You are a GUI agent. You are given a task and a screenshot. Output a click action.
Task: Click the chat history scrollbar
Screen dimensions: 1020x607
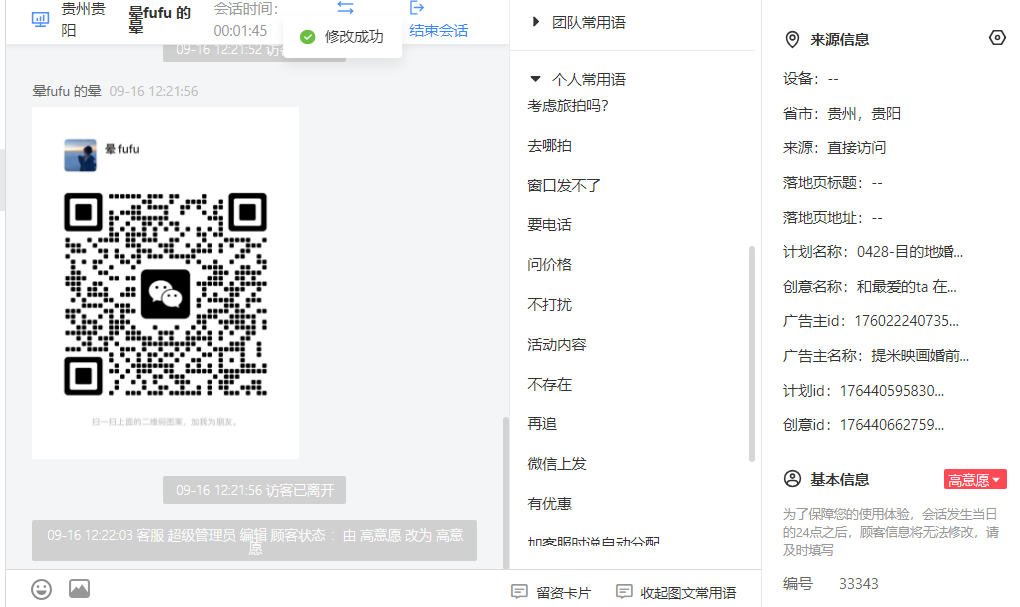click(505, 492)
